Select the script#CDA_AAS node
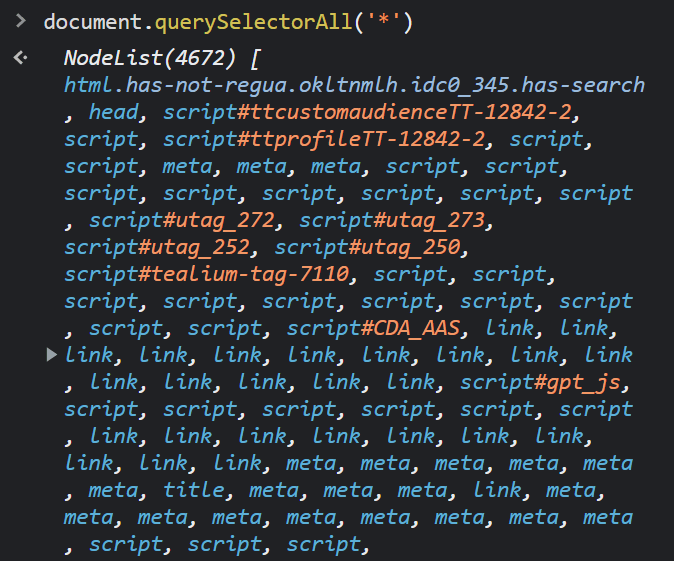Screen dimensions: 674x561 (373, 328)
